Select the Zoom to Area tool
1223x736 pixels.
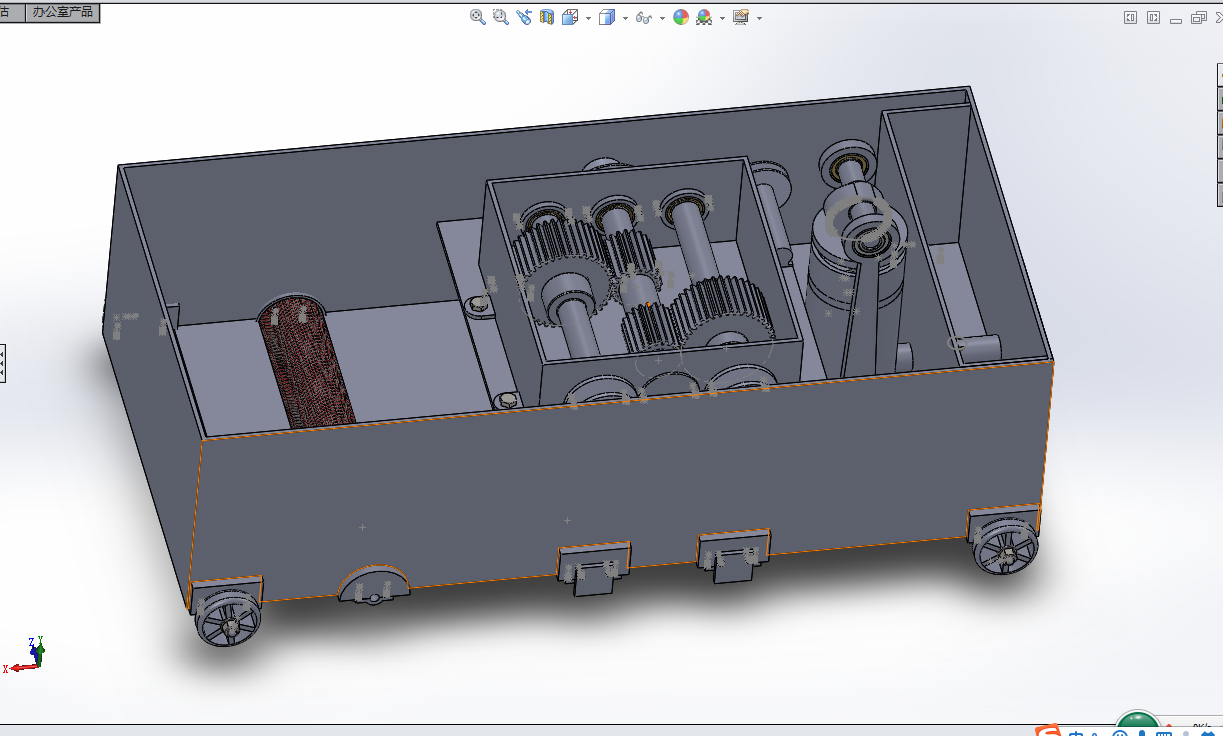click(x=500, y=17)
